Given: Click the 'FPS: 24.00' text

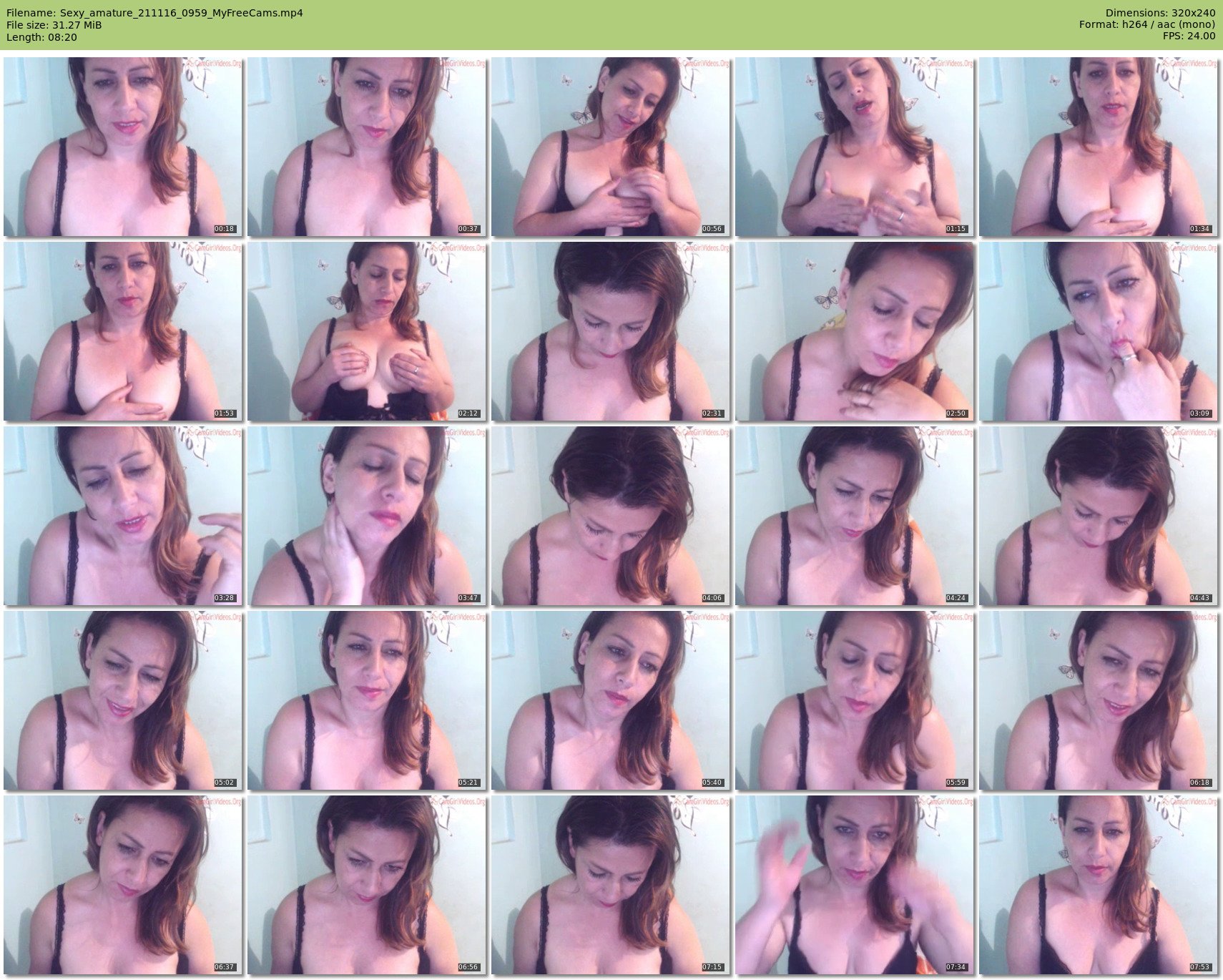Looking at the screenshot, I should (1189, 37).
